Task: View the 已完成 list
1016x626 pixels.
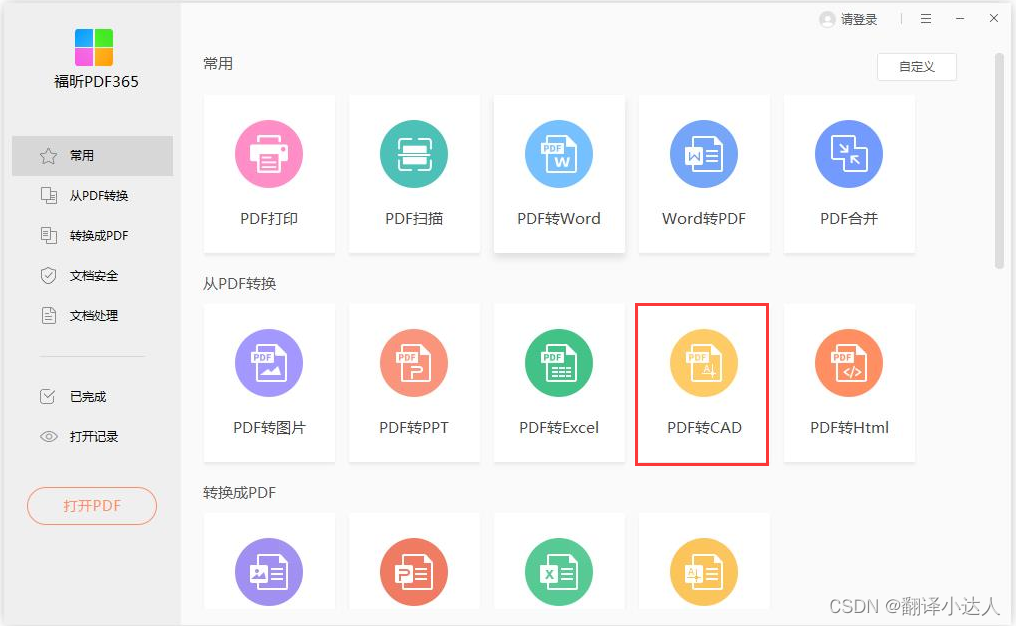Action: coord(93,397)
